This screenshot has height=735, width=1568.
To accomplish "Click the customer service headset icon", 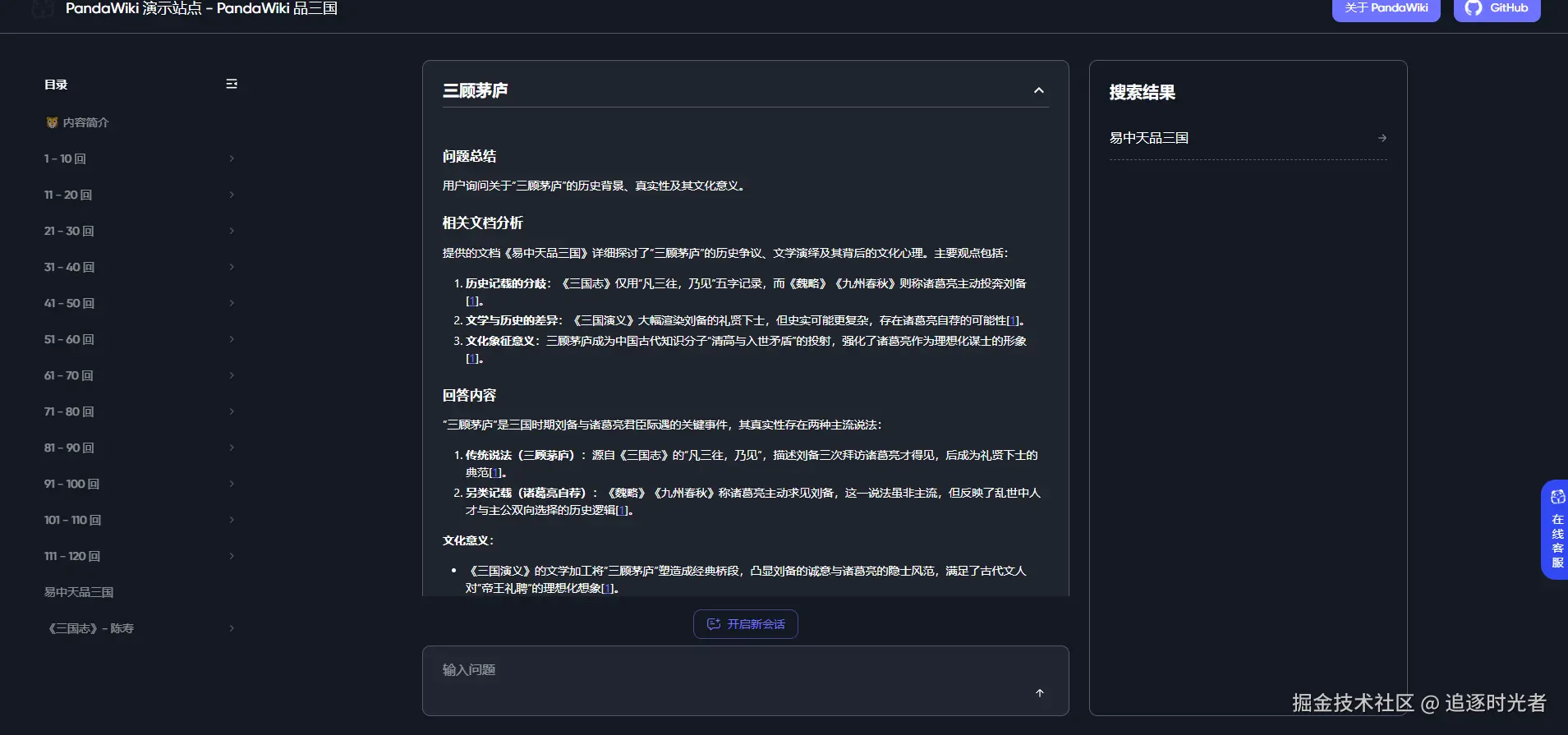I will tap(1557, 497).
